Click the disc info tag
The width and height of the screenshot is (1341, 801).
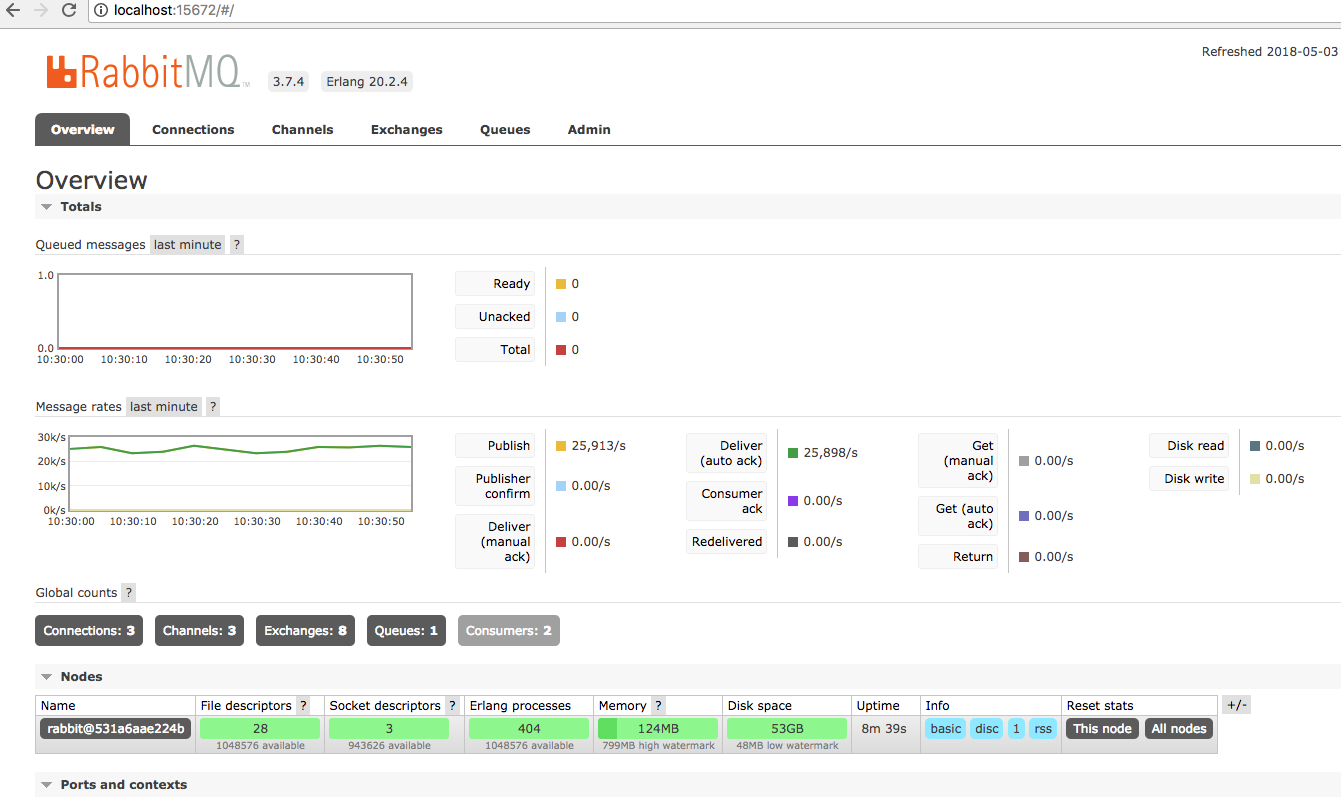pos(987,728)
